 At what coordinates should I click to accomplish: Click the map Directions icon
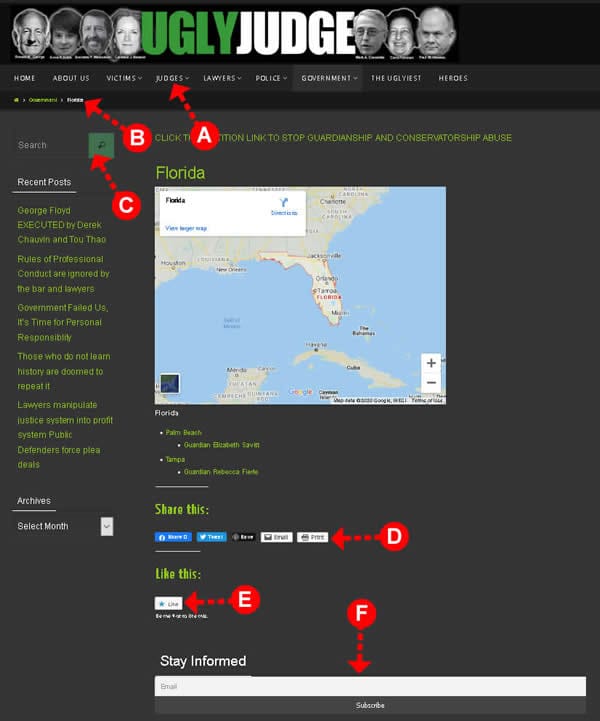coord(284,203)
